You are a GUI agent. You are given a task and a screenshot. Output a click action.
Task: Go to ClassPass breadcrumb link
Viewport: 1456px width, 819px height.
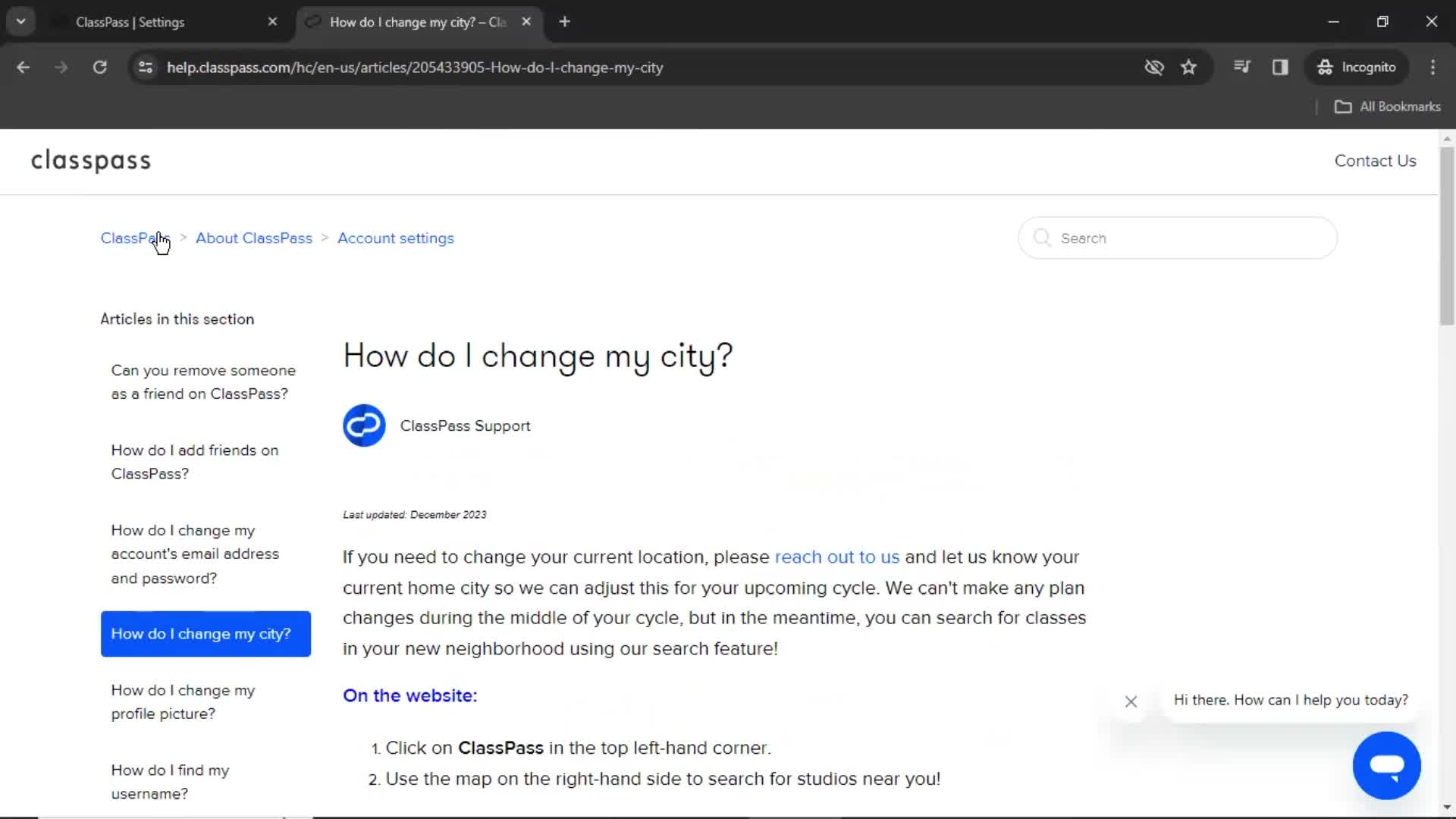tap(134, 238)
